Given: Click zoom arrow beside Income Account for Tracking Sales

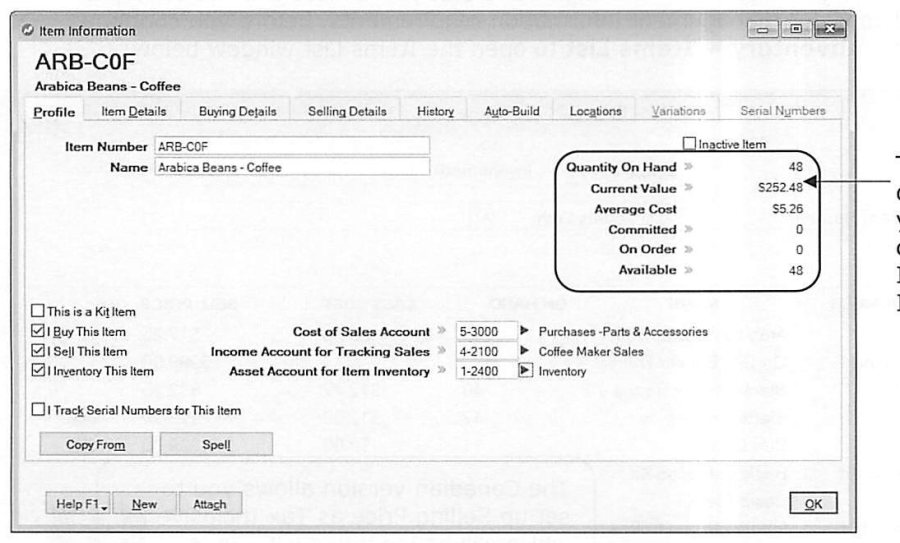Looking at the screenshot, I should point(441,351).
